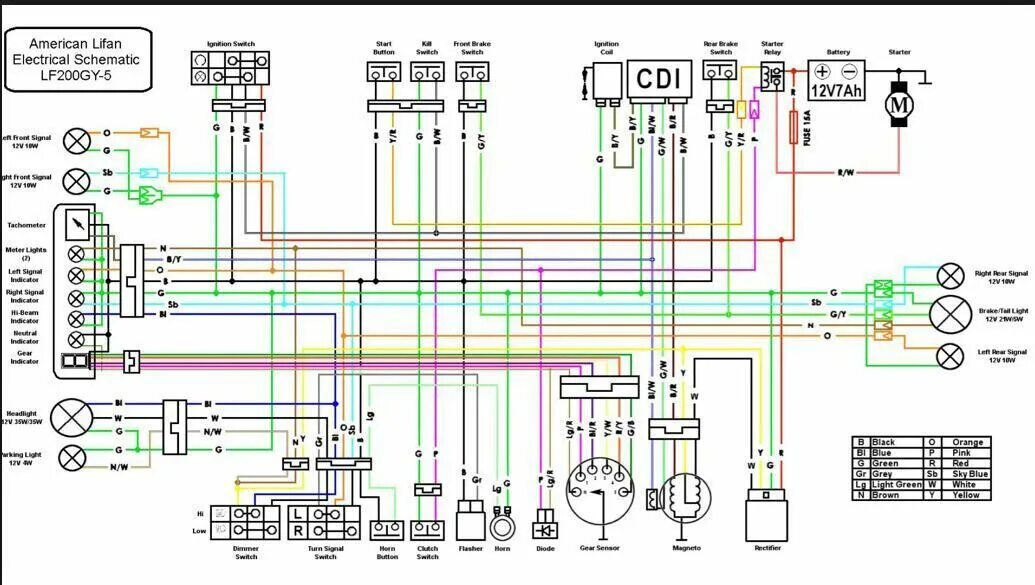Click the horn symbol
This screenshot has height=585, width=1035.
502,526
